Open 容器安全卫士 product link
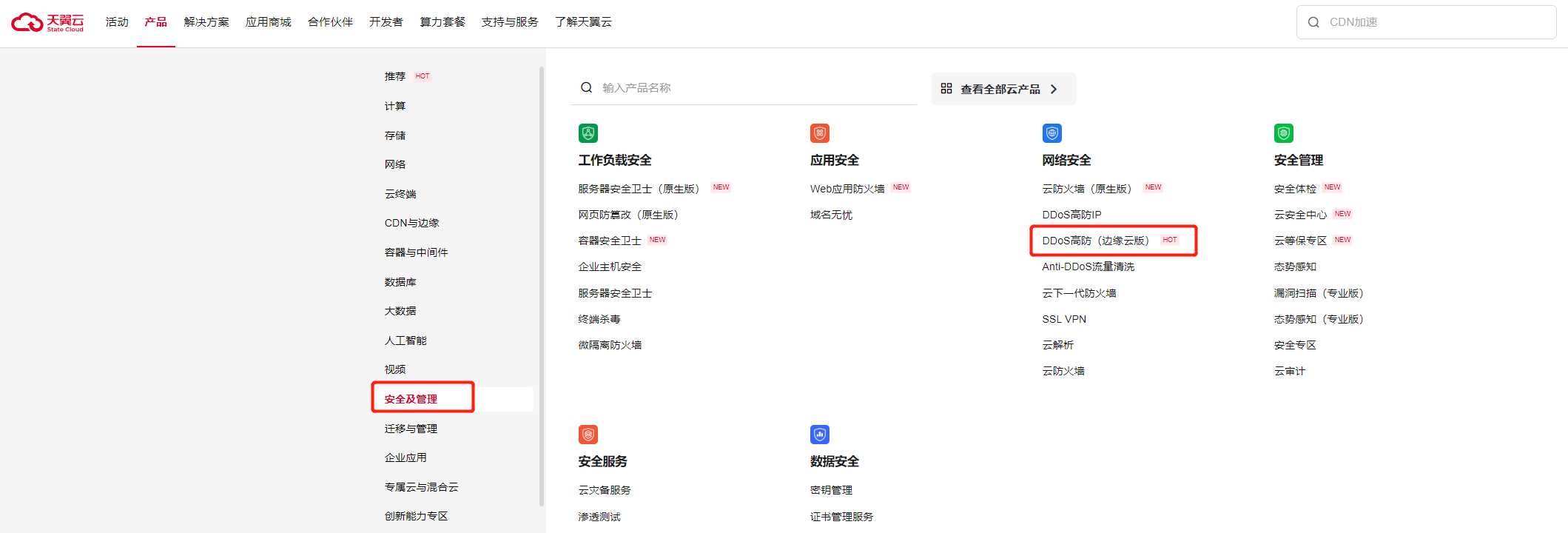This screenshot has height=533, width=1568. (x=610, y=241)
